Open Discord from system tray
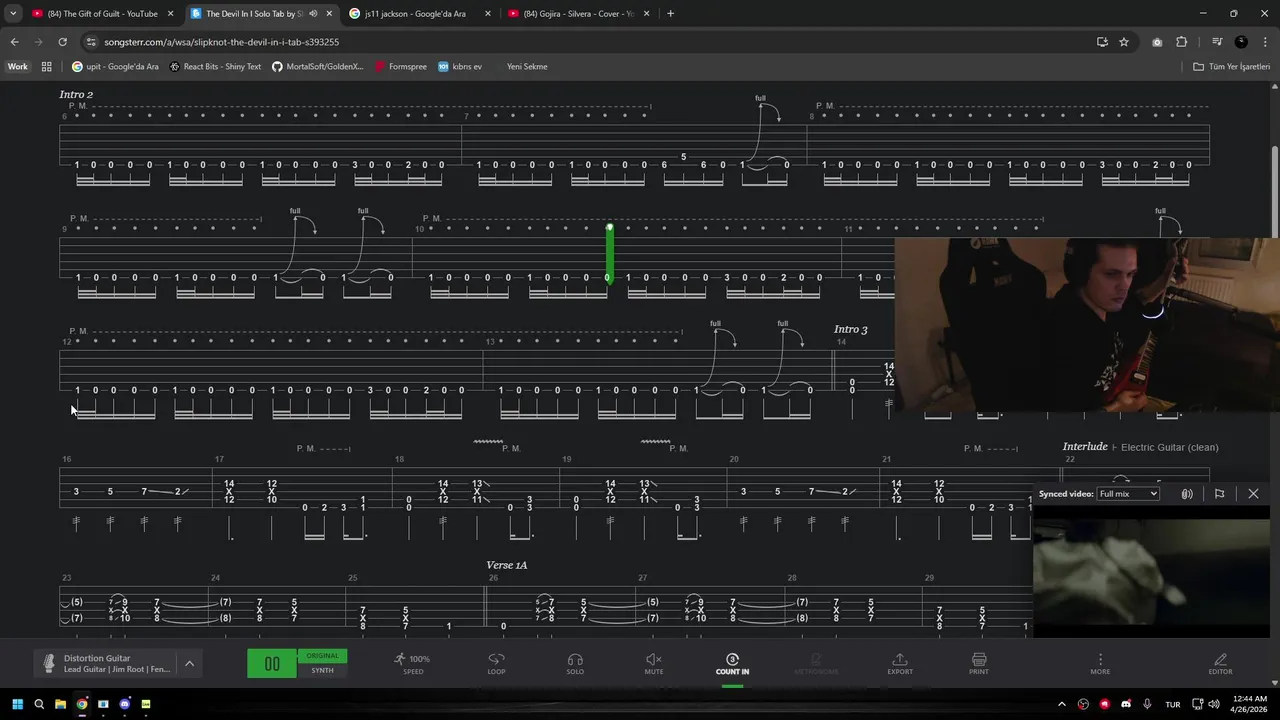This screenshot has height=720, width=1280. click(1126, 704)
